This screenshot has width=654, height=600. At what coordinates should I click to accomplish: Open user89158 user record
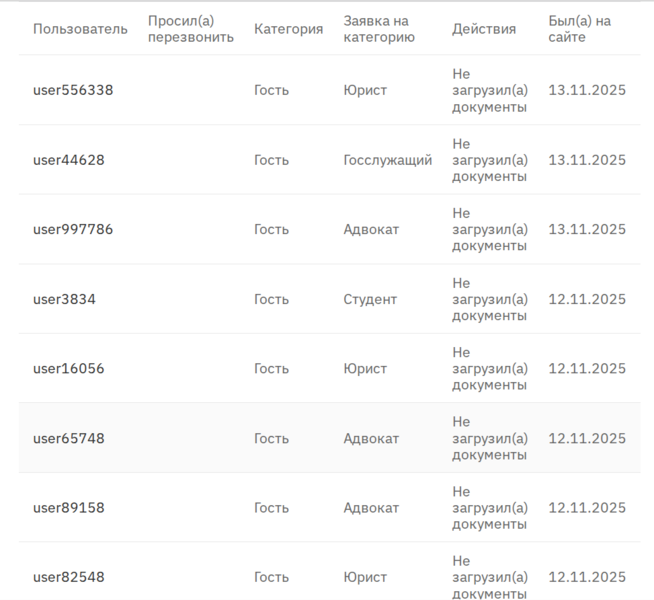[68, 508]
